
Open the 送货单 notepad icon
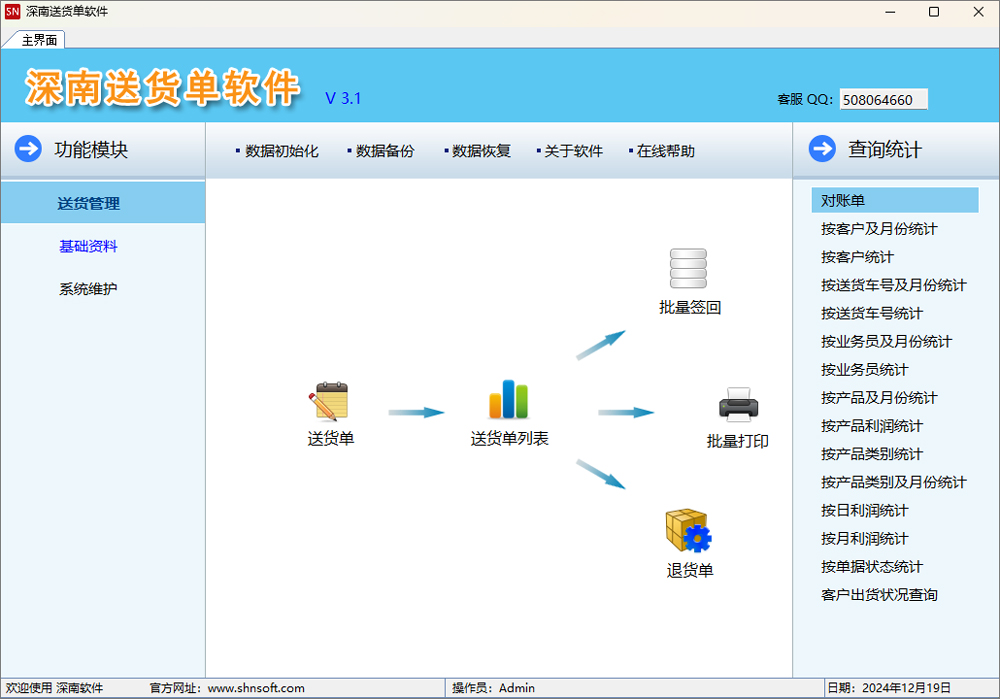pos(328,401)
